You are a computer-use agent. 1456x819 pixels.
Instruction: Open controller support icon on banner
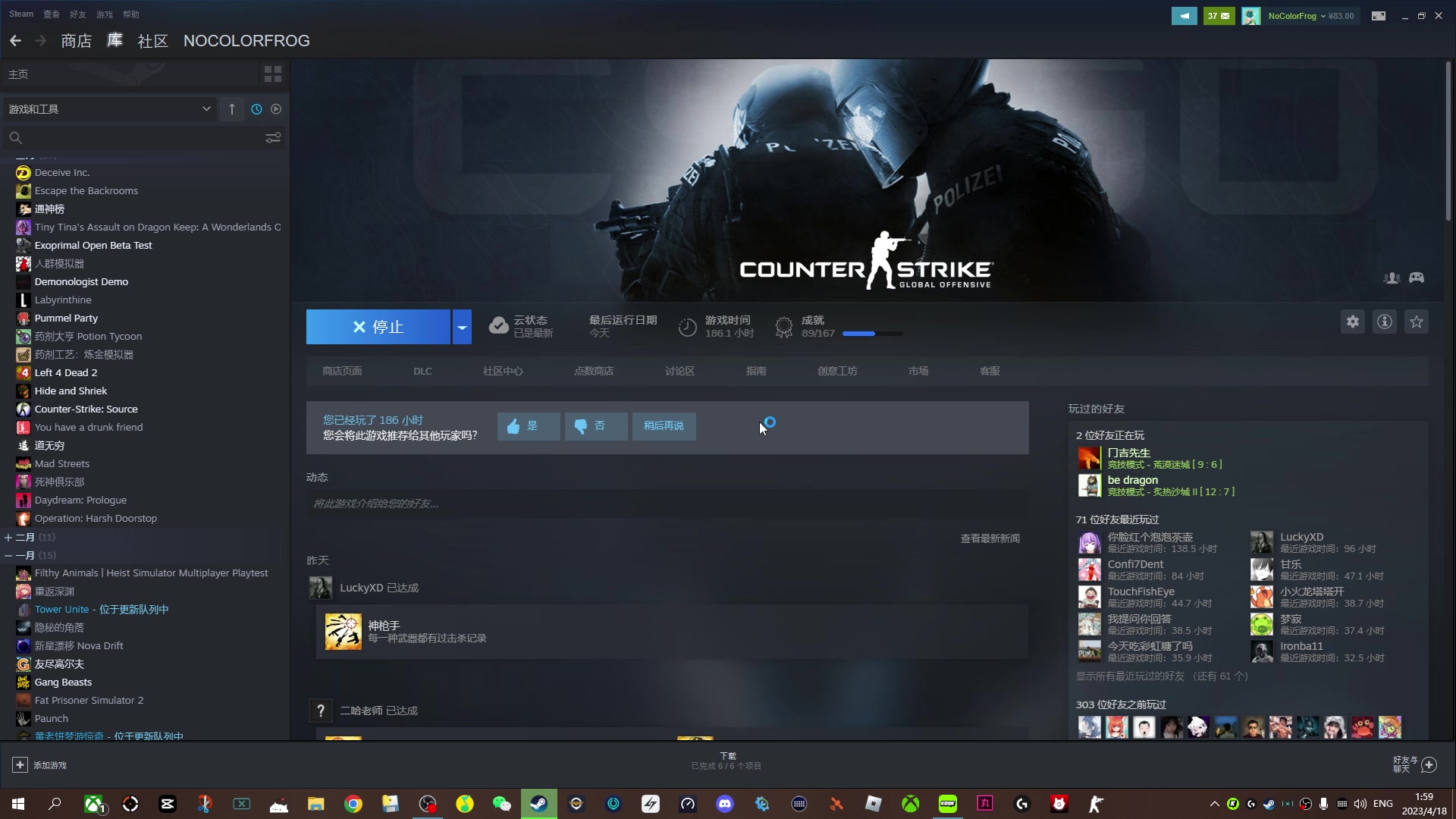click(1417, 278)
